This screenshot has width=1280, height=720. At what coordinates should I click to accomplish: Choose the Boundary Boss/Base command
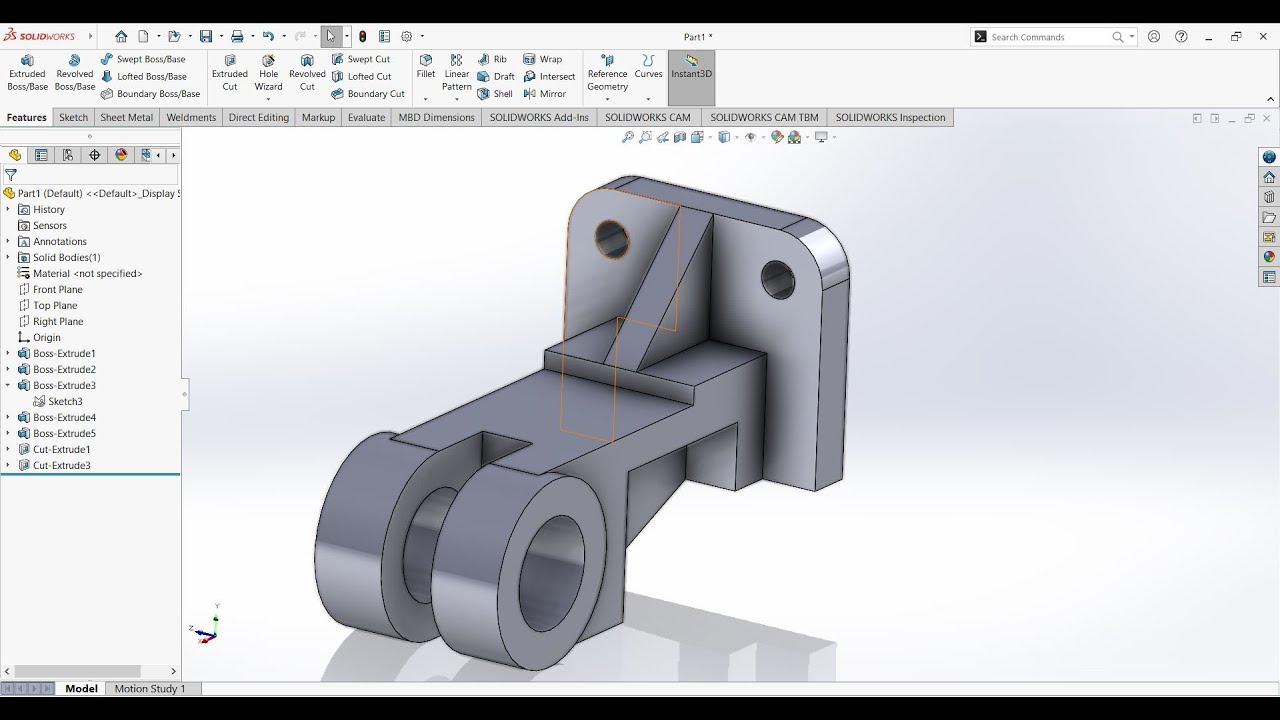[x=150, y=94]
